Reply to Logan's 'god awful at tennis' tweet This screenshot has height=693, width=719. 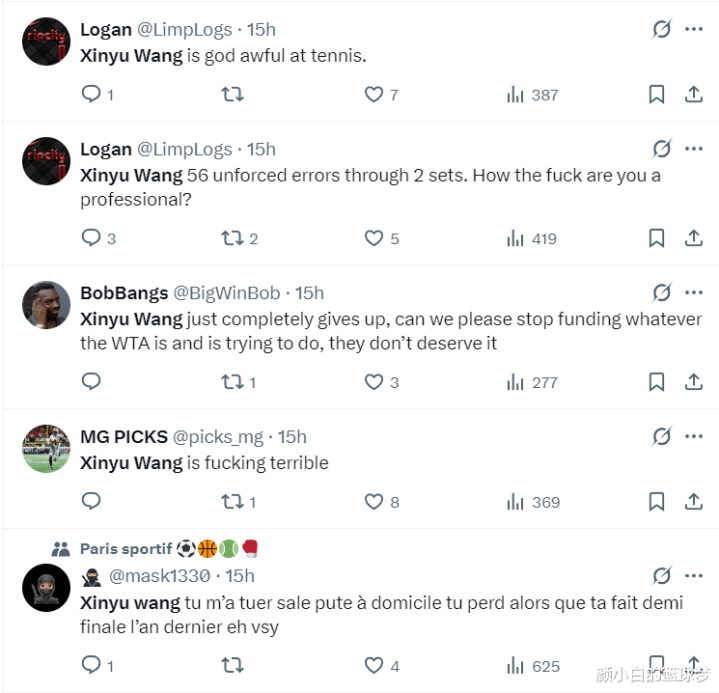point(91,95)
